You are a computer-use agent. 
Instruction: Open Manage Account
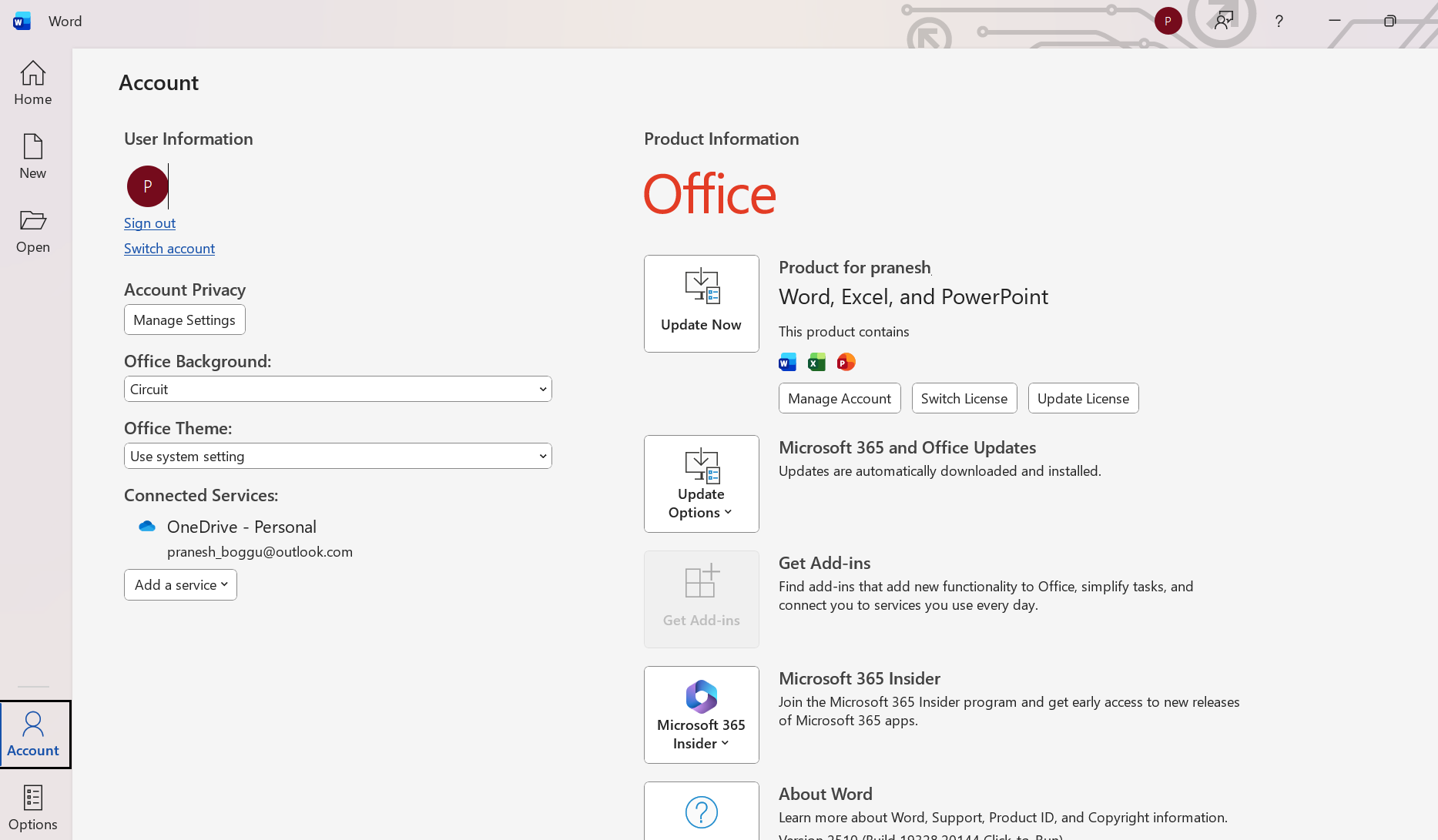tap(840, 398)
